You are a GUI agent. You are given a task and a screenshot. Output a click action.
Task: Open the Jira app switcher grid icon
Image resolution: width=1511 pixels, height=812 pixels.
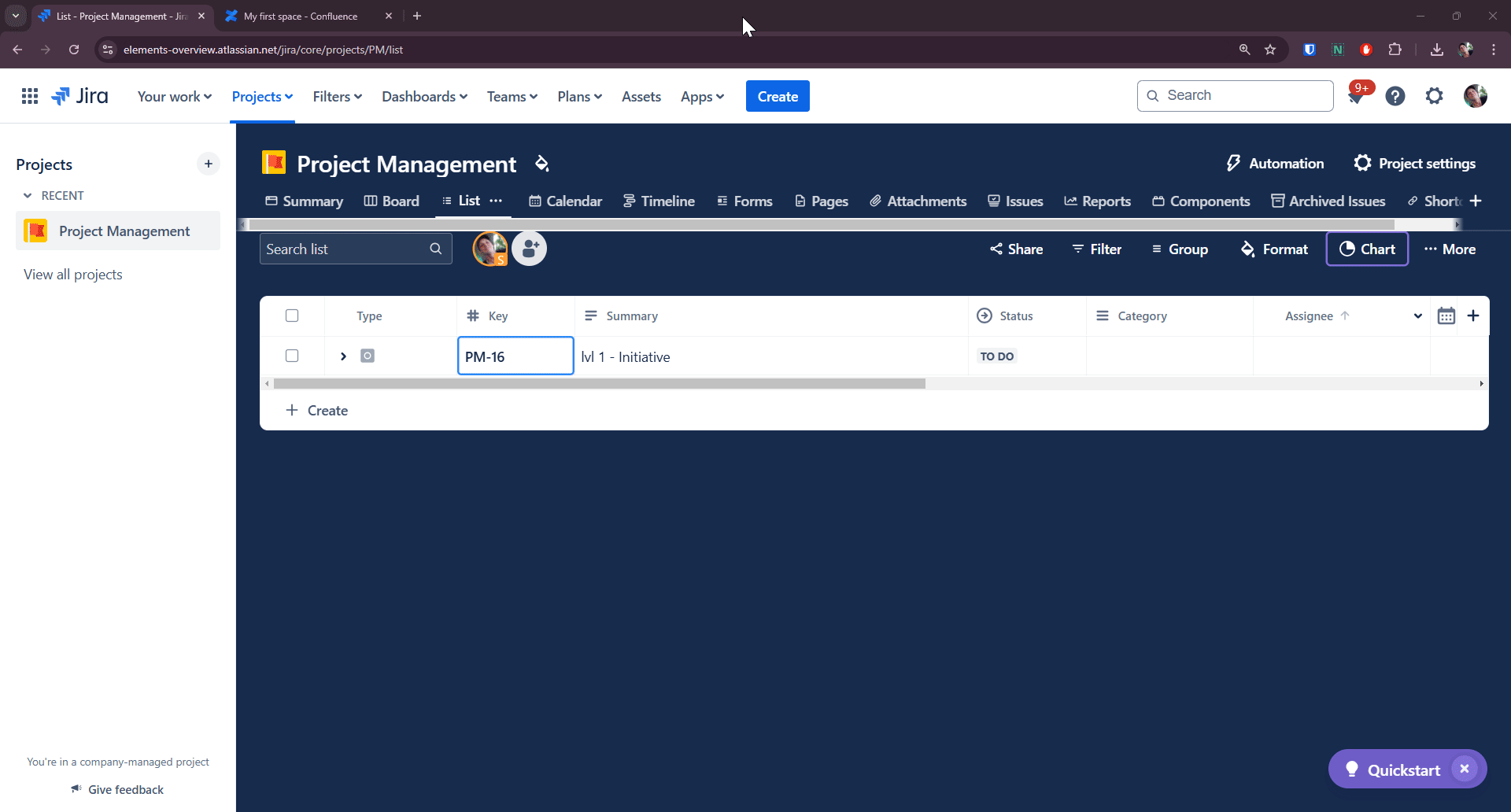[x=30, y=96]
